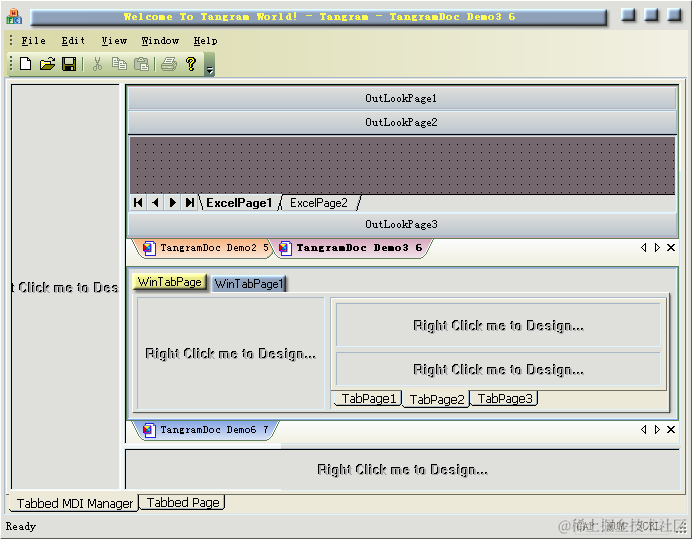Select the TabPage2 tab
The width and height of the screenshot is (692, 539).
tap(436, 399)
